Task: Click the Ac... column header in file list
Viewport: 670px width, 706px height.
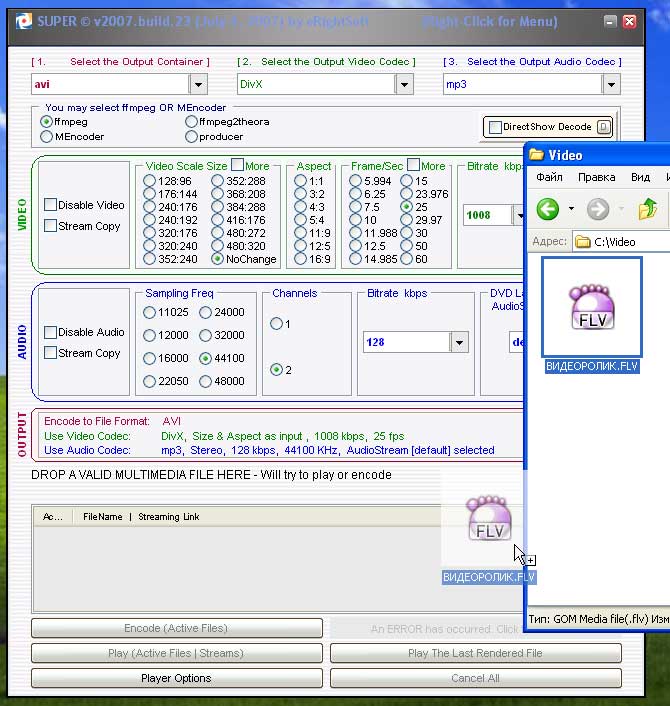Action: tap(52, 517)
